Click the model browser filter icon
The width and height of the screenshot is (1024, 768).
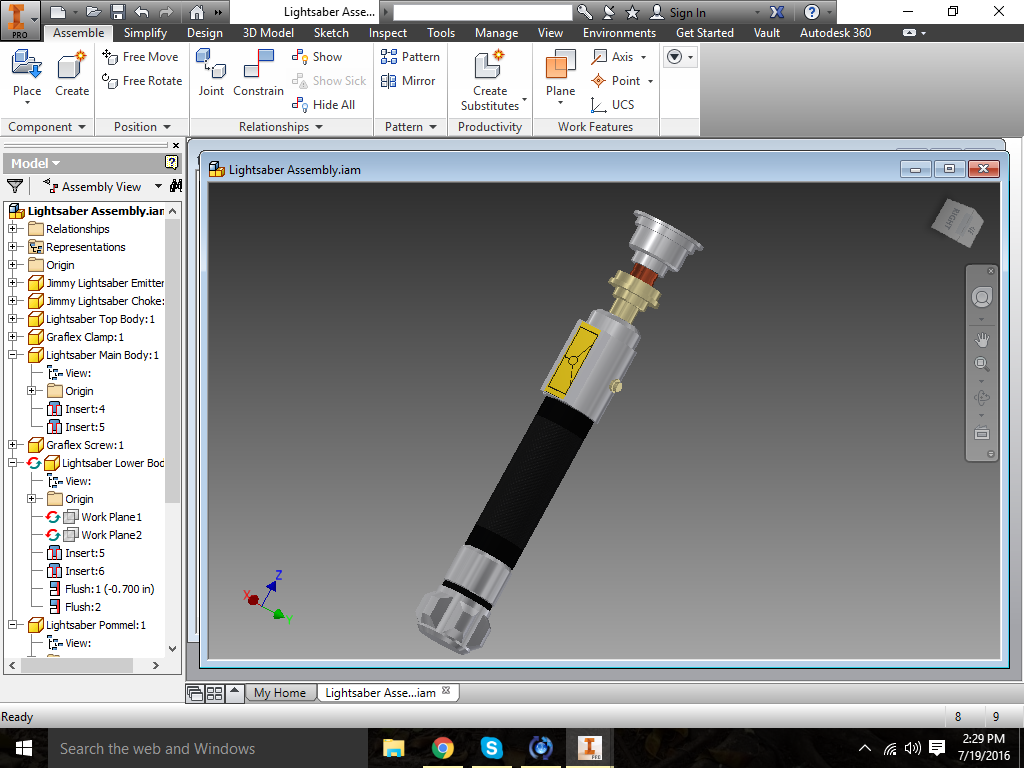coord(14,186)
